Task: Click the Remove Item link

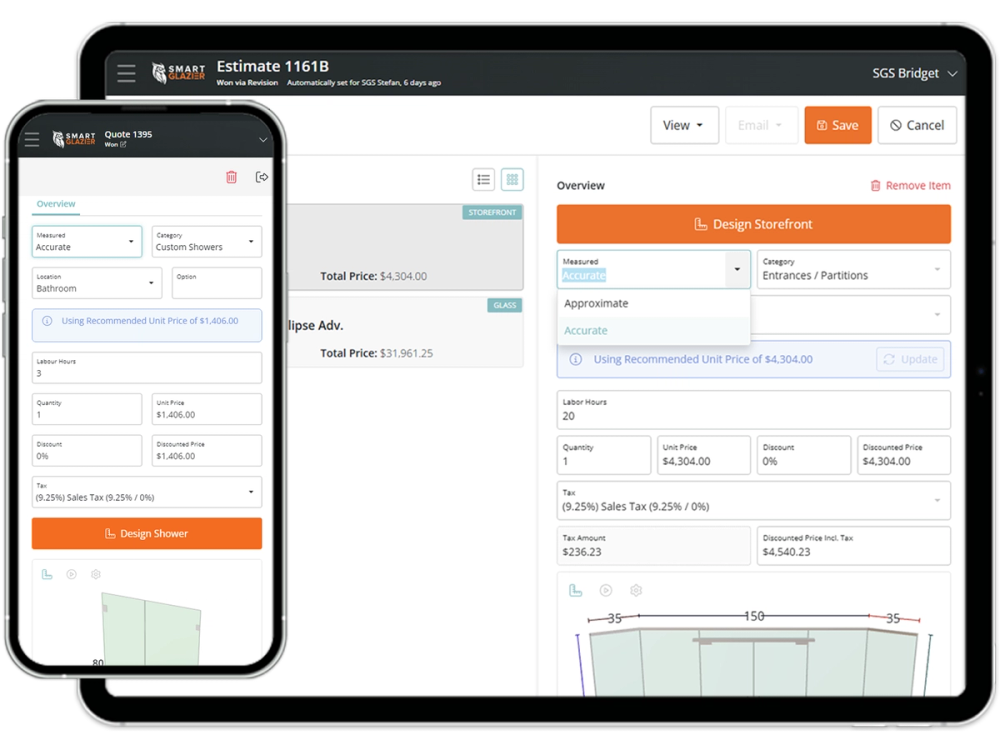Action: [910, 185]
